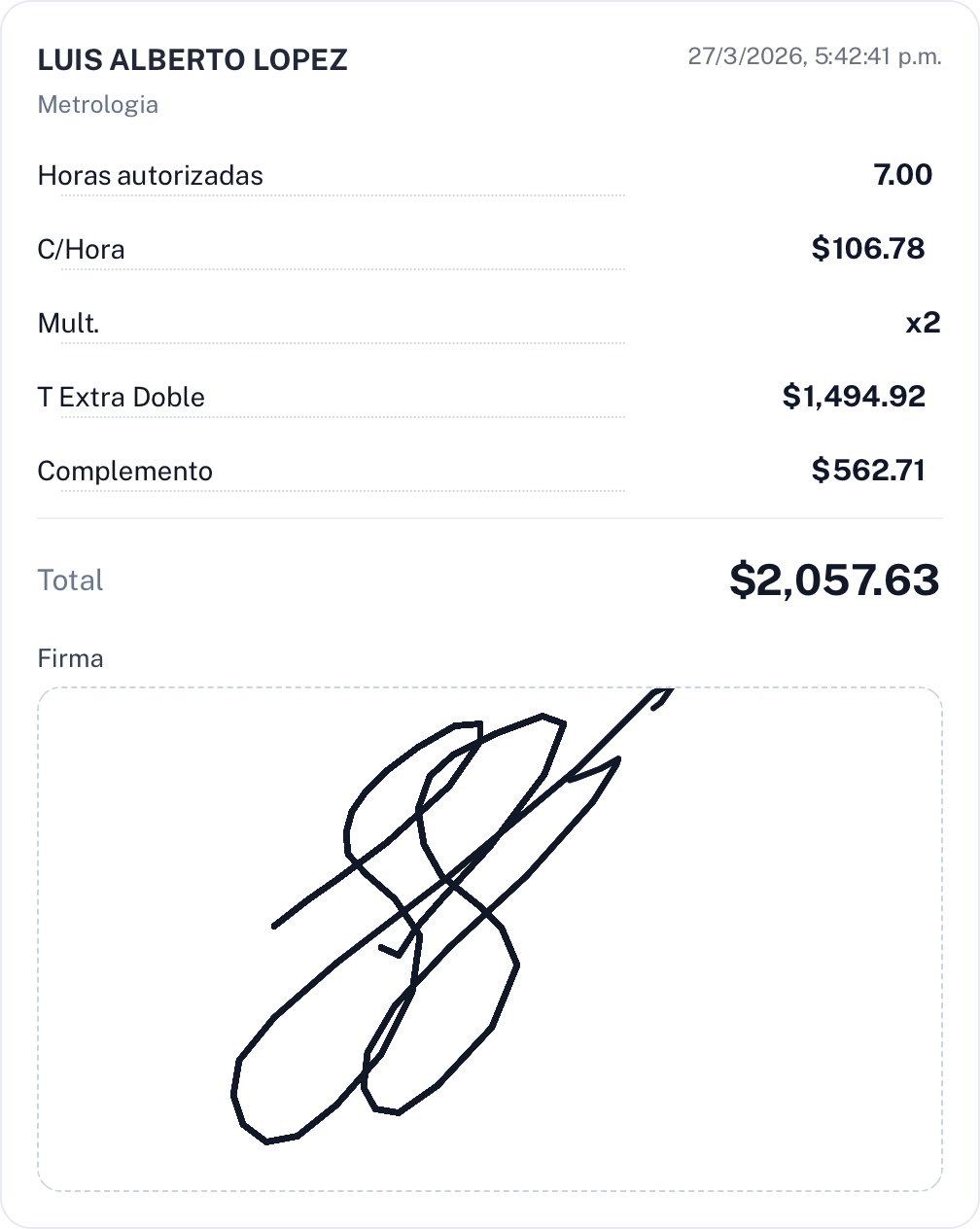Viewport: 980px width, 1229px height.
Task: Click the LUIS ALBERTO LOPEZ name heading
Action: pos(192,60)
